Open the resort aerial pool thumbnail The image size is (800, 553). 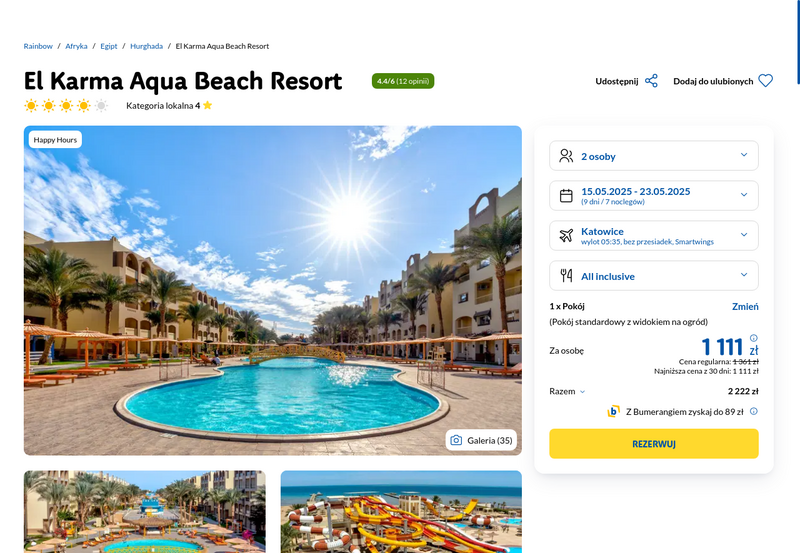click(144, 512)
